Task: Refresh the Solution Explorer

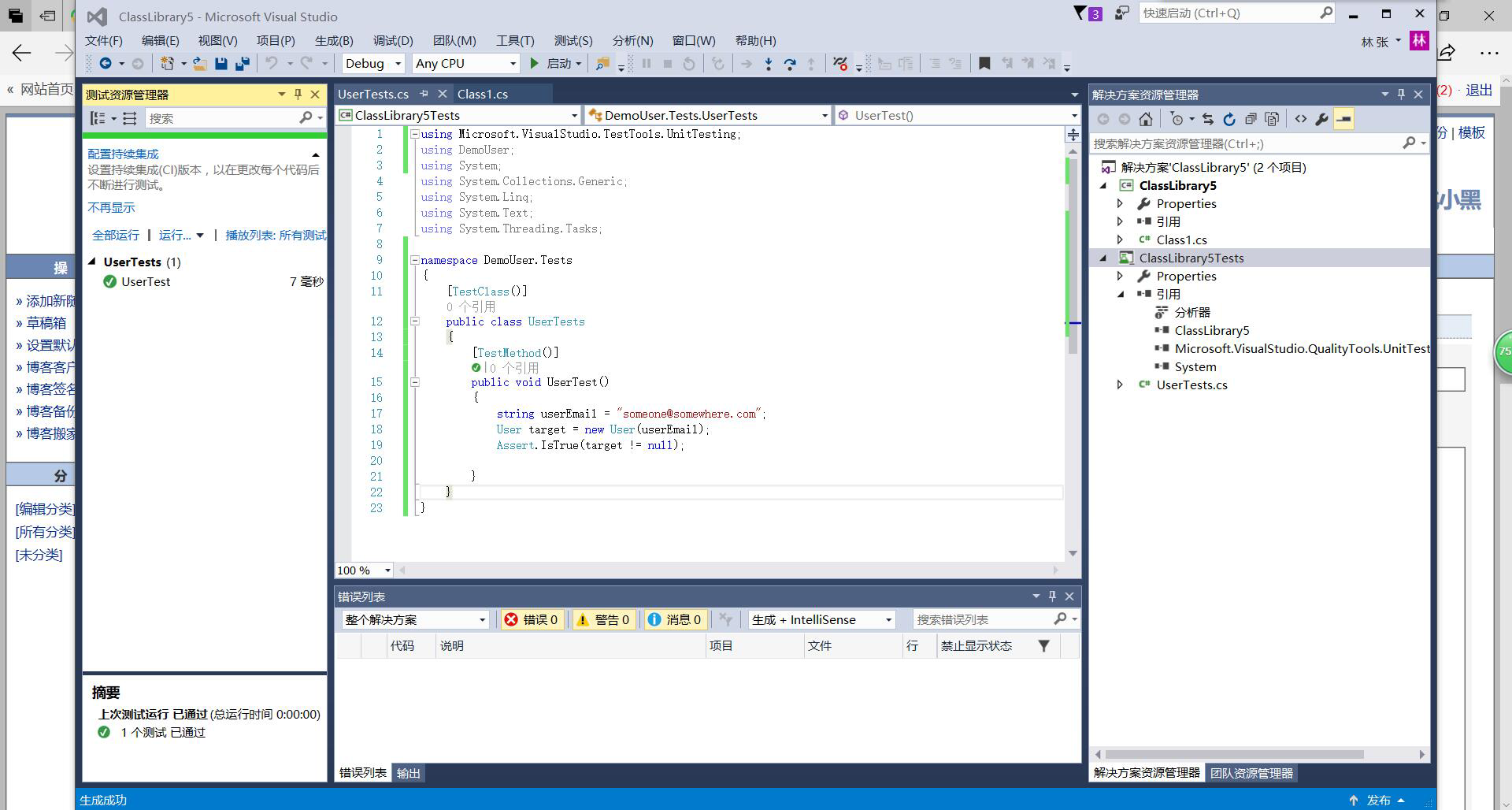Action: tap(1229, 119)
